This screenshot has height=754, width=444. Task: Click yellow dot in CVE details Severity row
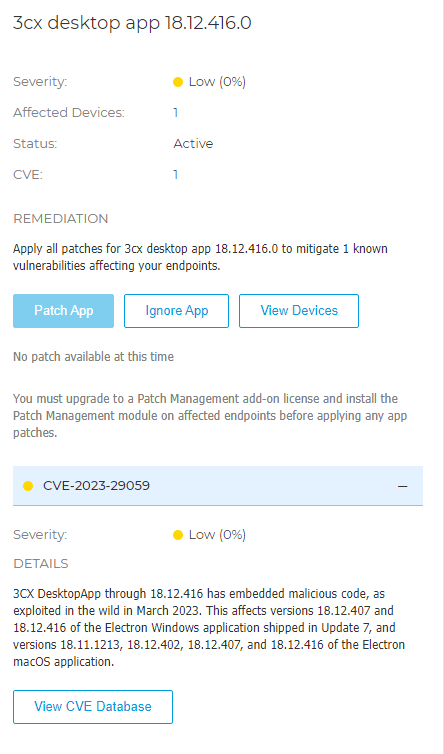point(178,535)
